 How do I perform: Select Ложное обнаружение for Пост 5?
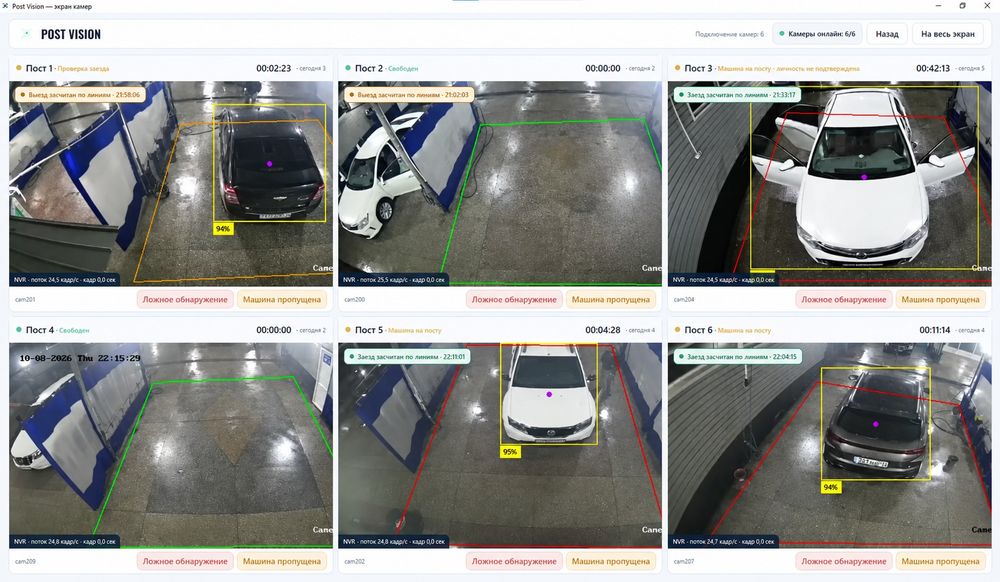pyautogui.click(x=514, y=562)
